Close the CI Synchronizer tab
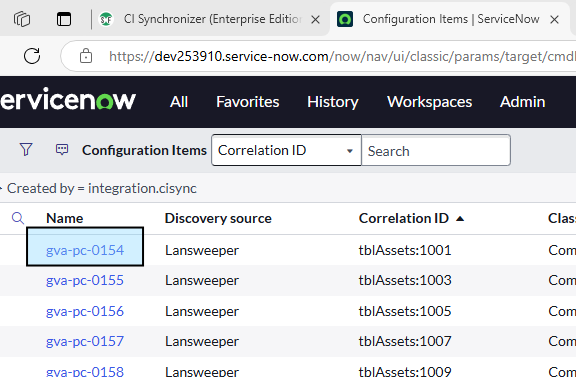 tap(315, 19)
